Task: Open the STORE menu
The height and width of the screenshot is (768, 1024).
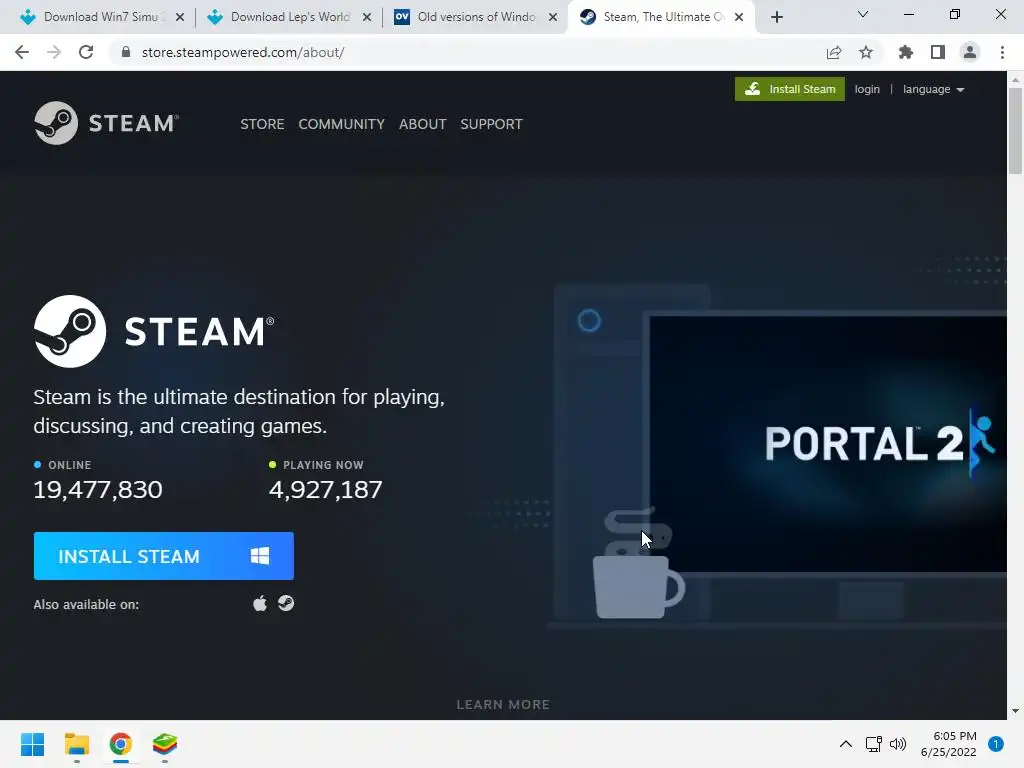Action: 262,124
